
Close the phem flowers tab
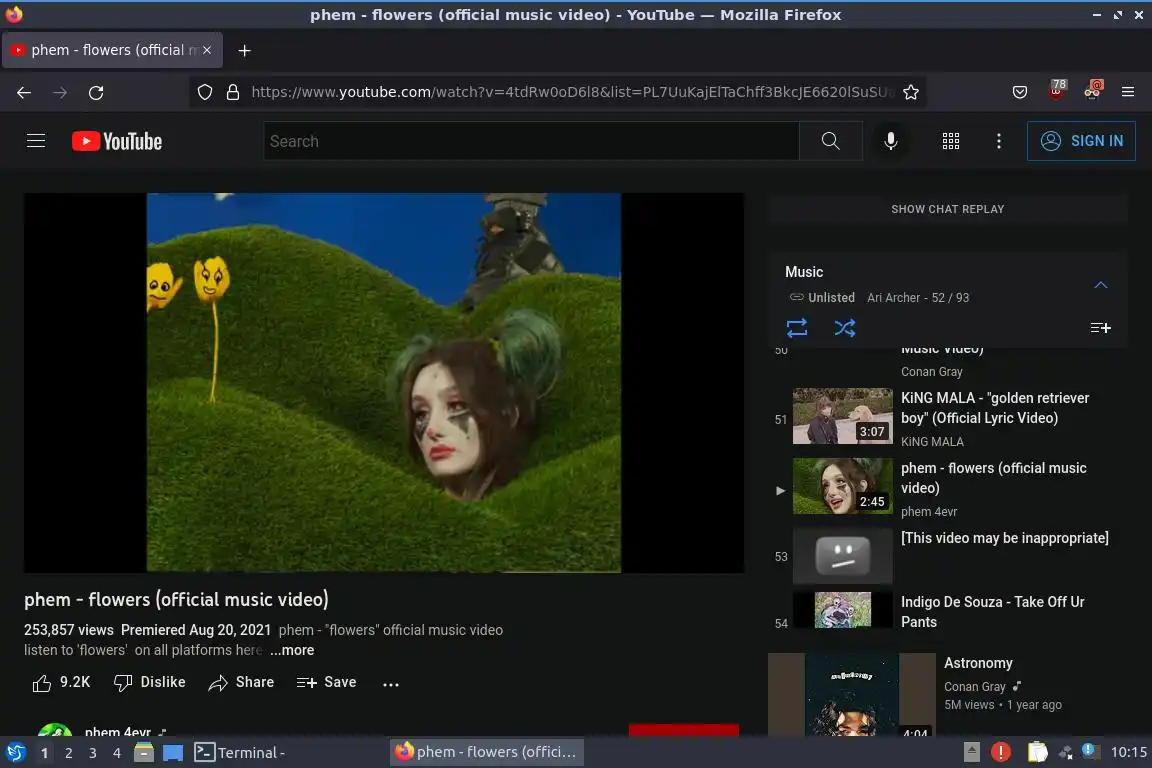click(x=207, y=50)
